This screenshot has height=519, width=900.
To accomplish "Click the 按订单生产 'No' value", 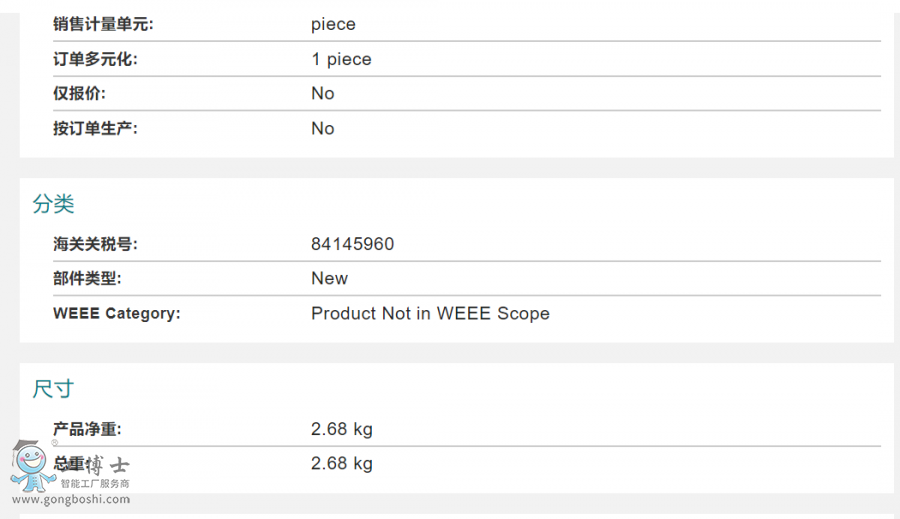I will (322, 128).
